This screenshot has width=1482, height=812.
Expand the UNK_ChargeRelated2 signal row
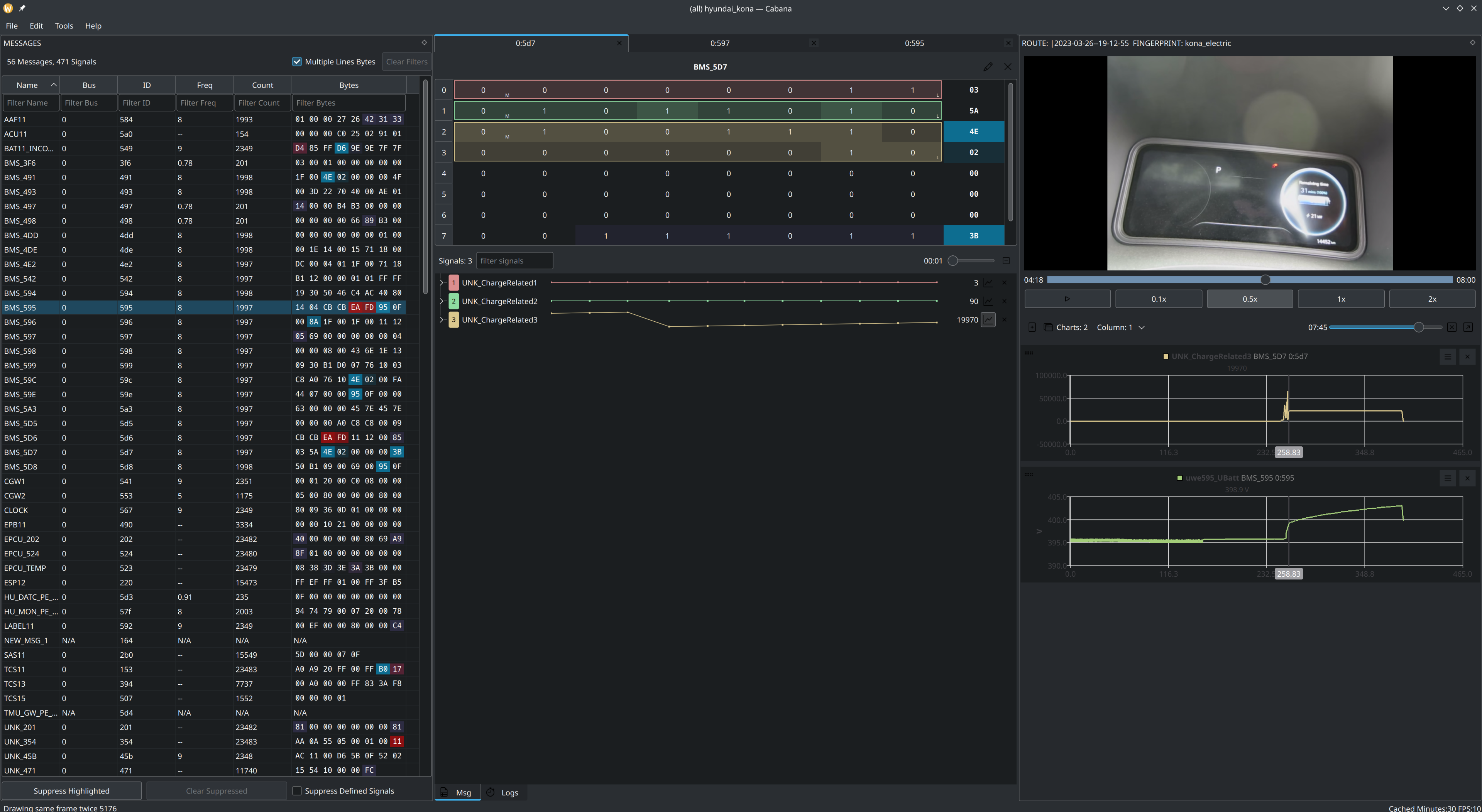click(442, 301)
